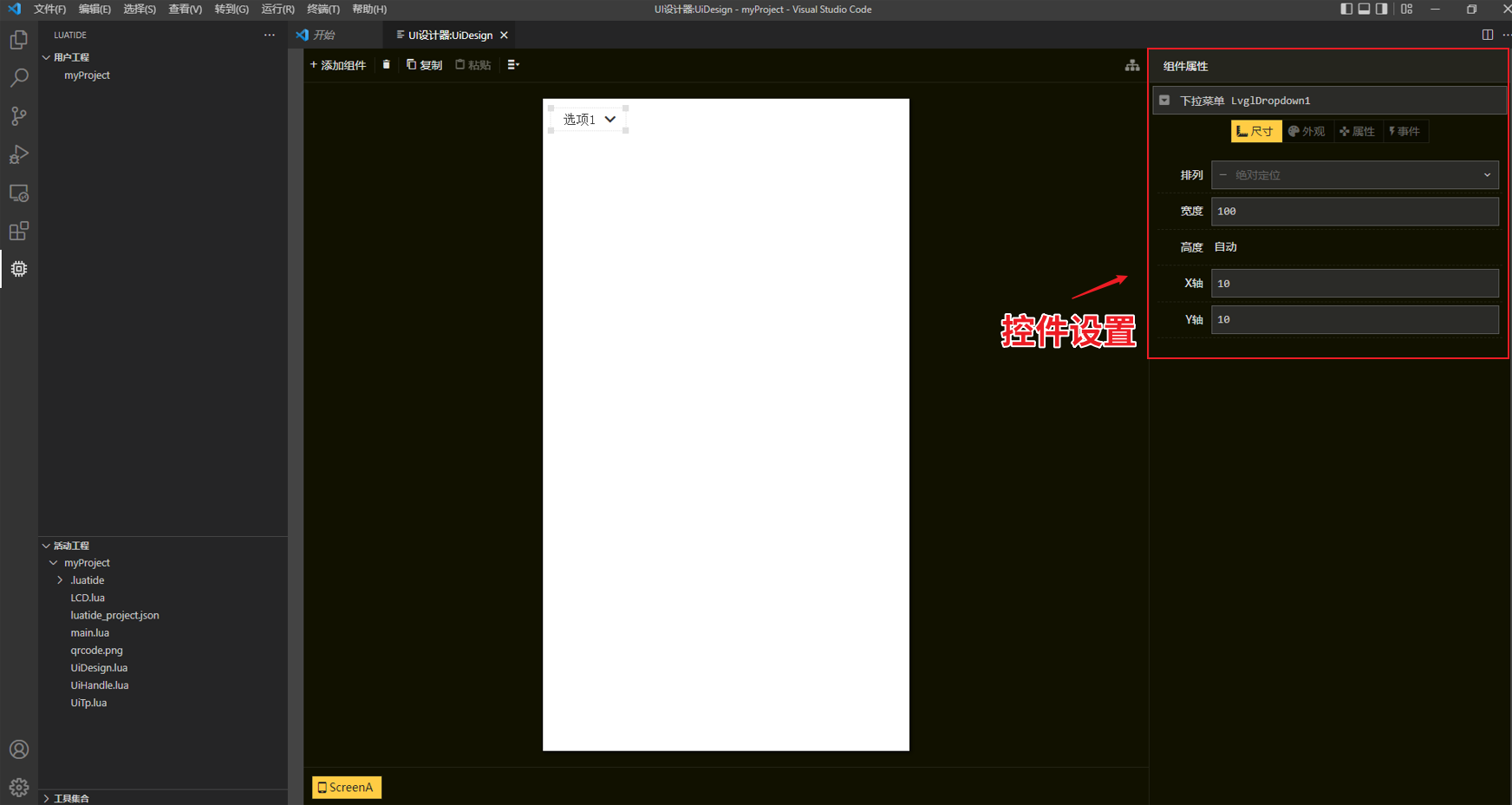Image resolution: width=1512 pixels, height=805 pixels.
Task: Click the 添加组件 button
Action: point(338,64)
